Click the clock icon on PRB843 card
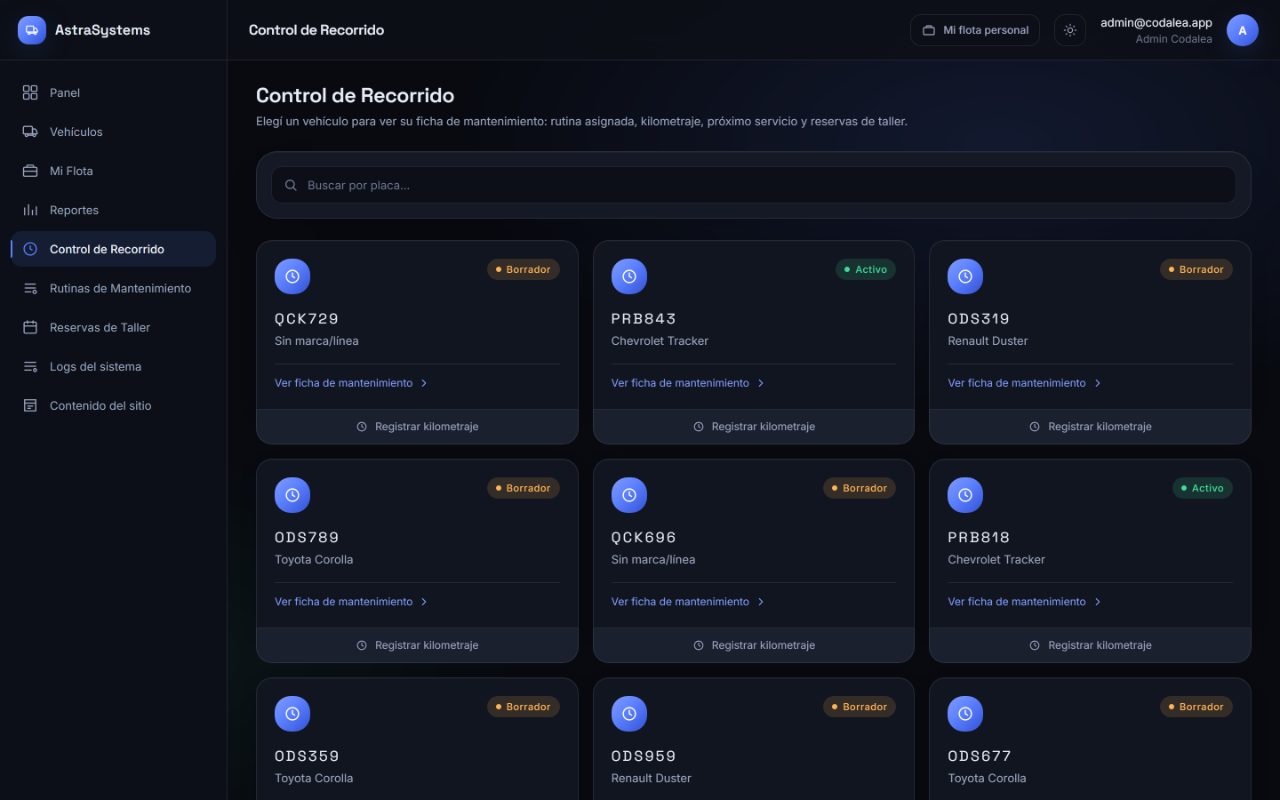This screenshot has width=1280, height=800. [629, 276]
